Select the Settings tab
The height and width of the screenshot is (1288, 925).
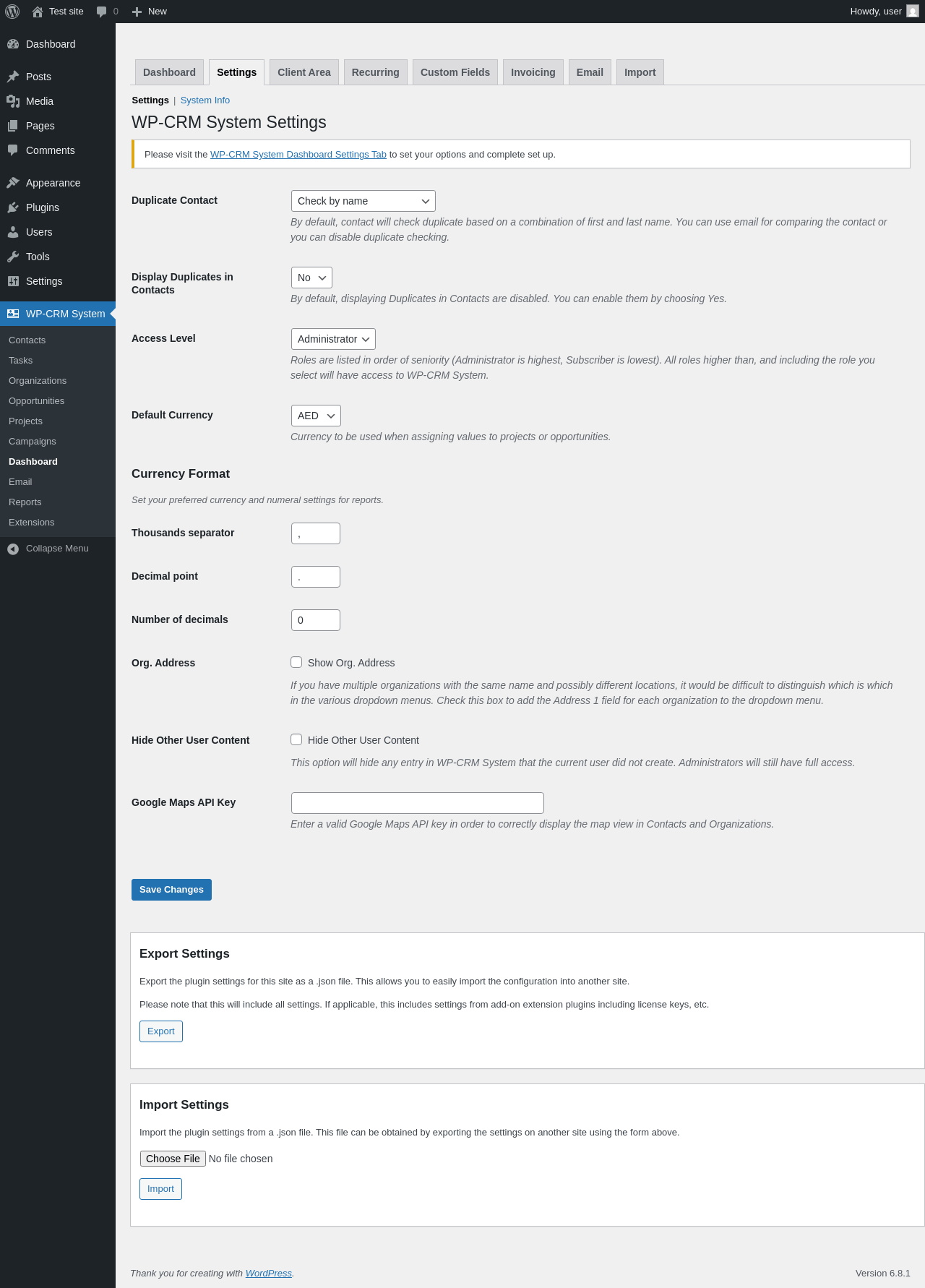(x=237, y=72)
